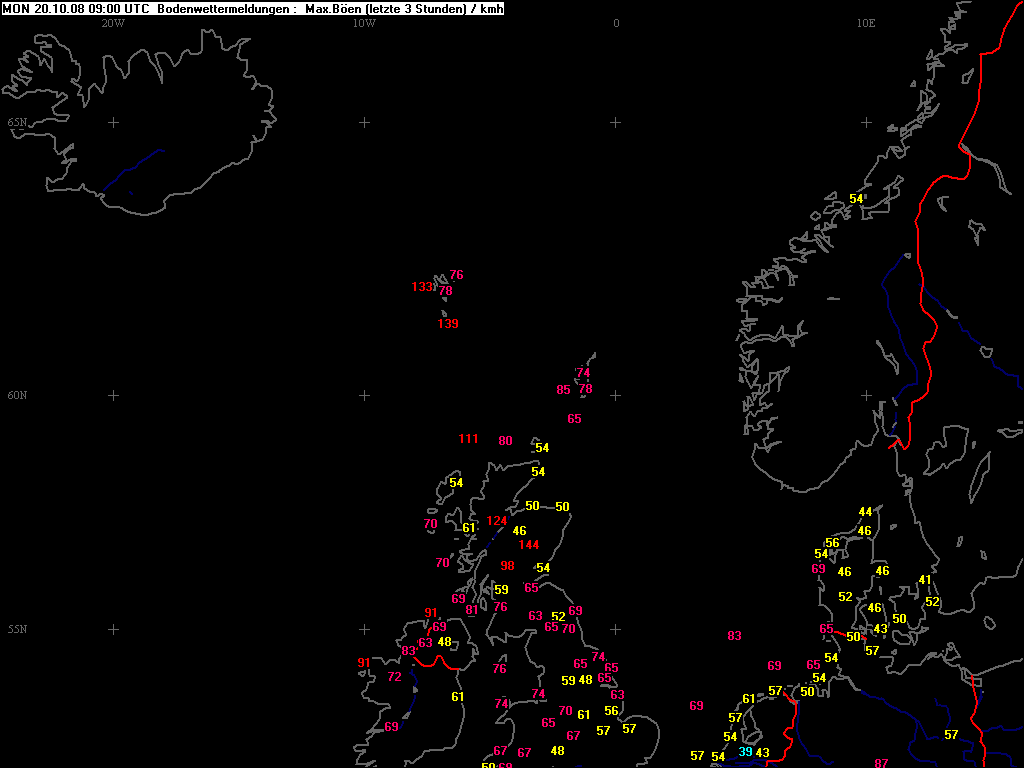The height and width of the screenshot is (768, 1024).
Task: Select the 87 value at bottom edge
Action: [x=881, y=763]
